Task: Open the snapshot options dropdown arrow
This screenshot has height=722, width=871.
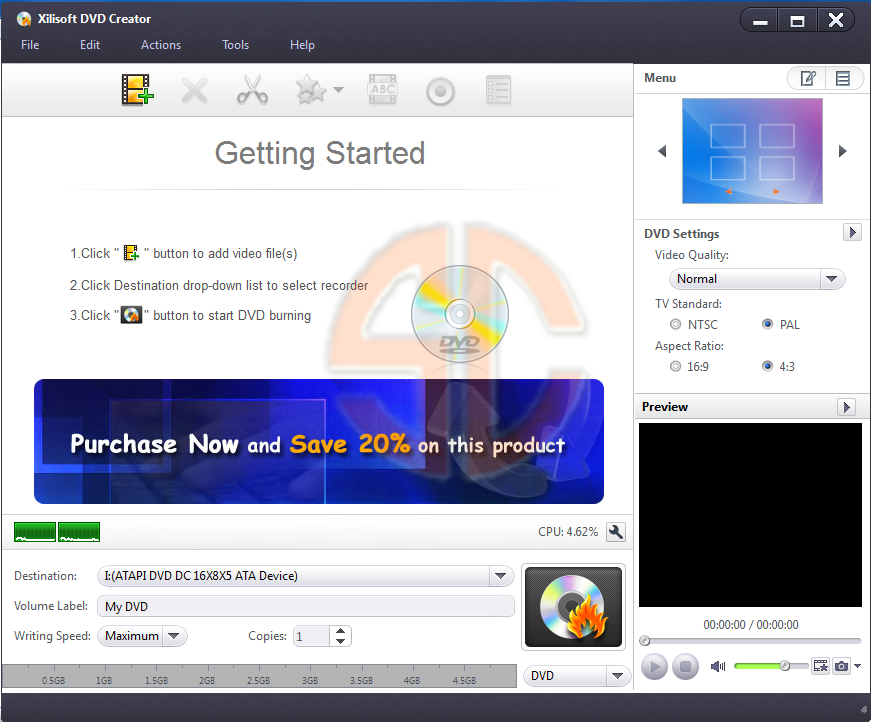Action: (x=858, y=666)
